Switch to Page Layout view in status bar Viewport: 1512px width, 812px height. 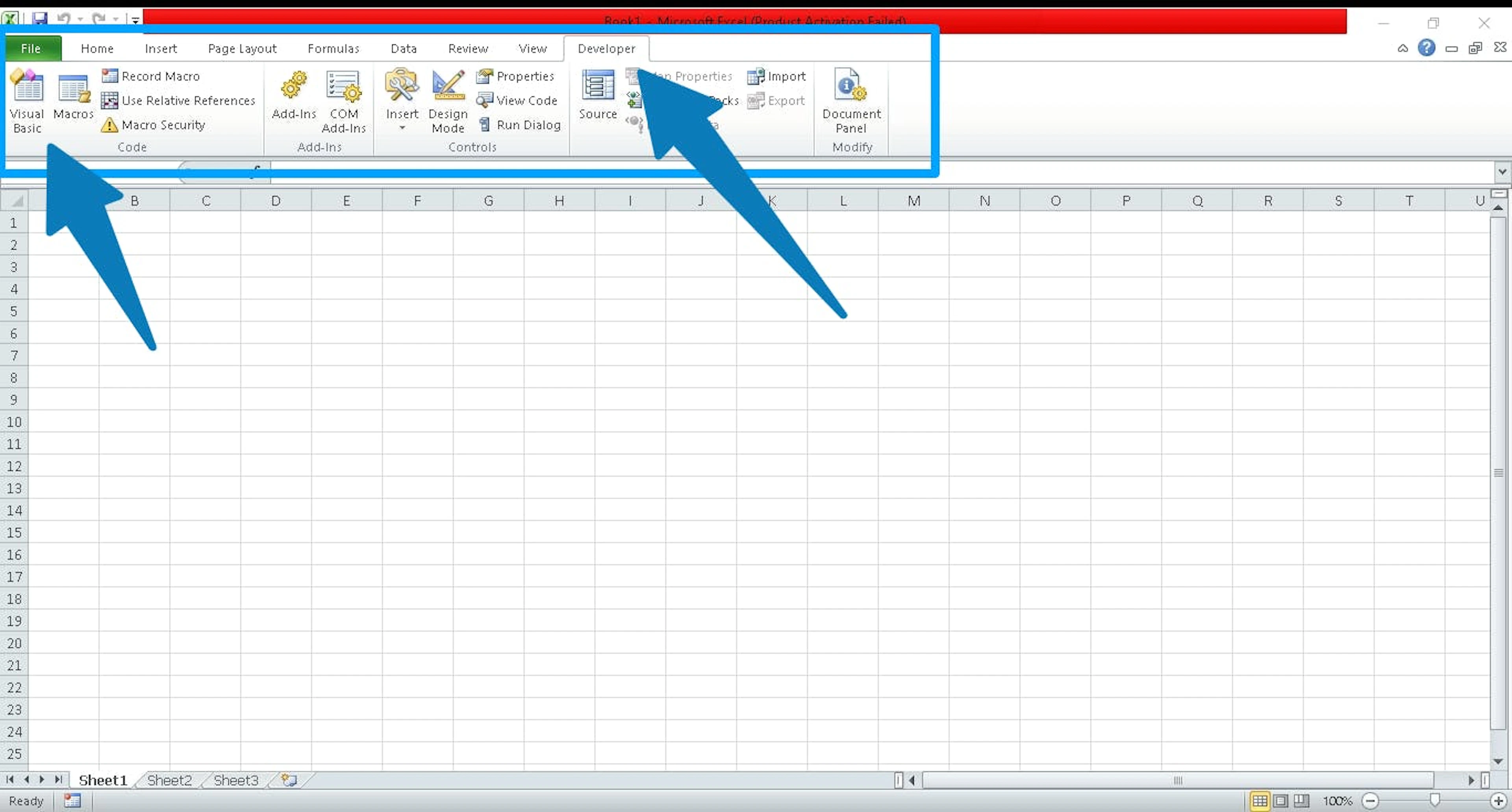(x=1281, y=801)
